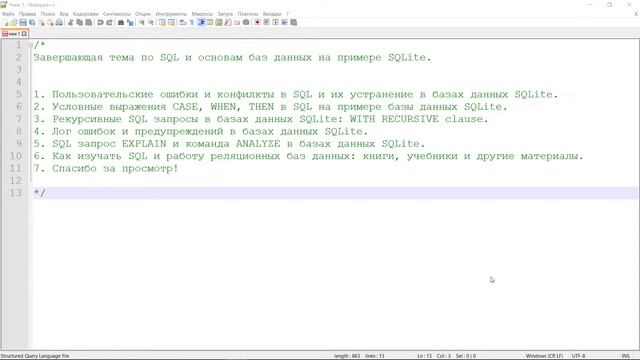Save the current file with toolbar icon
This screenshot has height=360, width=640.
(23, 22)
